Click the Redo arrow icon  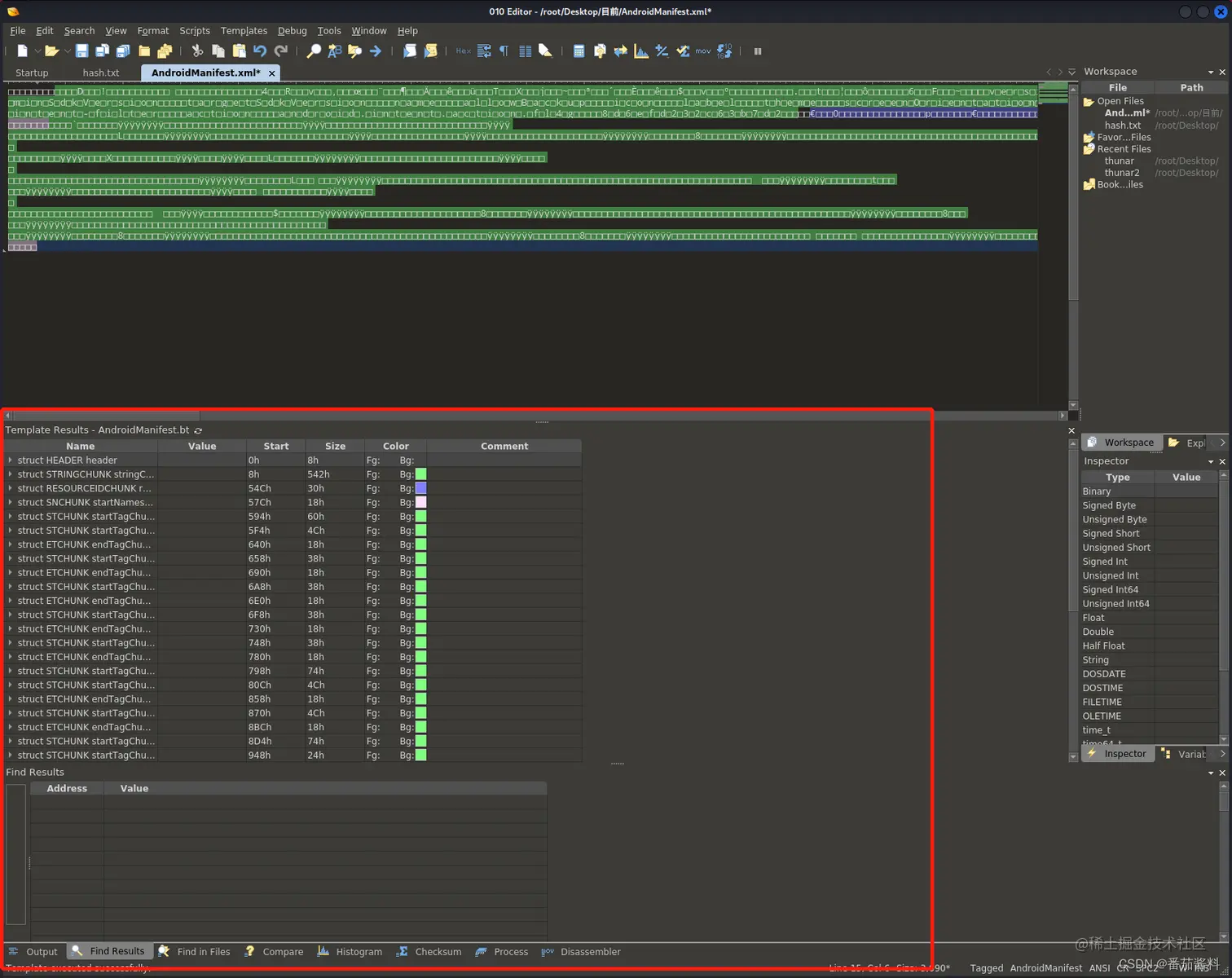tap(281, 51)
